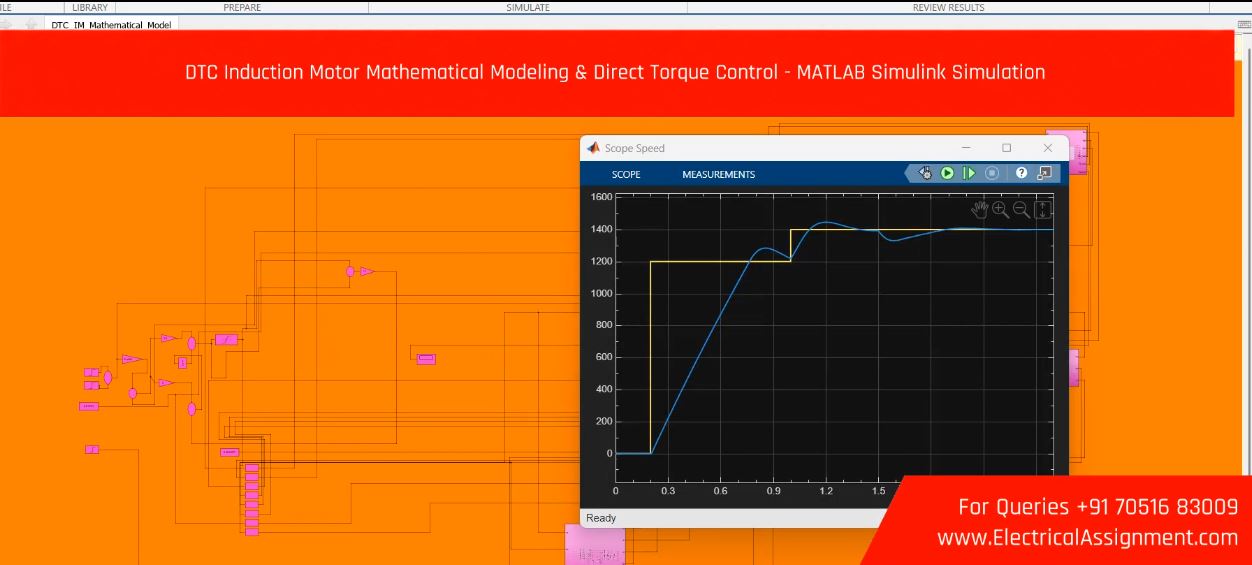Select the DTC_IM_Mathematical_Model model tab

tap(111, 25)
